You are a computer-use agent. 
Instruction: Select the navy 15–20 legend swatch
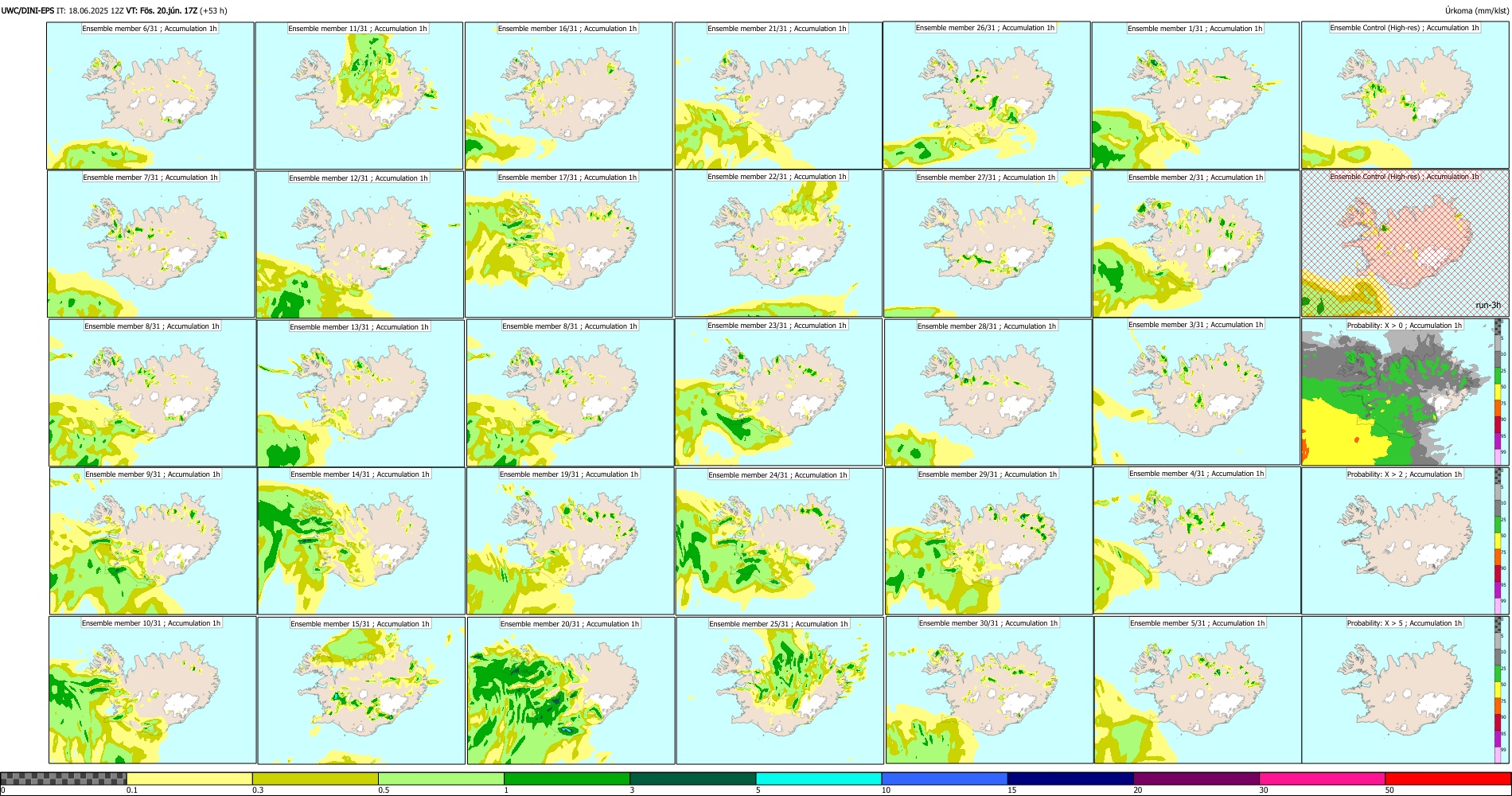tap(1070, 778)
